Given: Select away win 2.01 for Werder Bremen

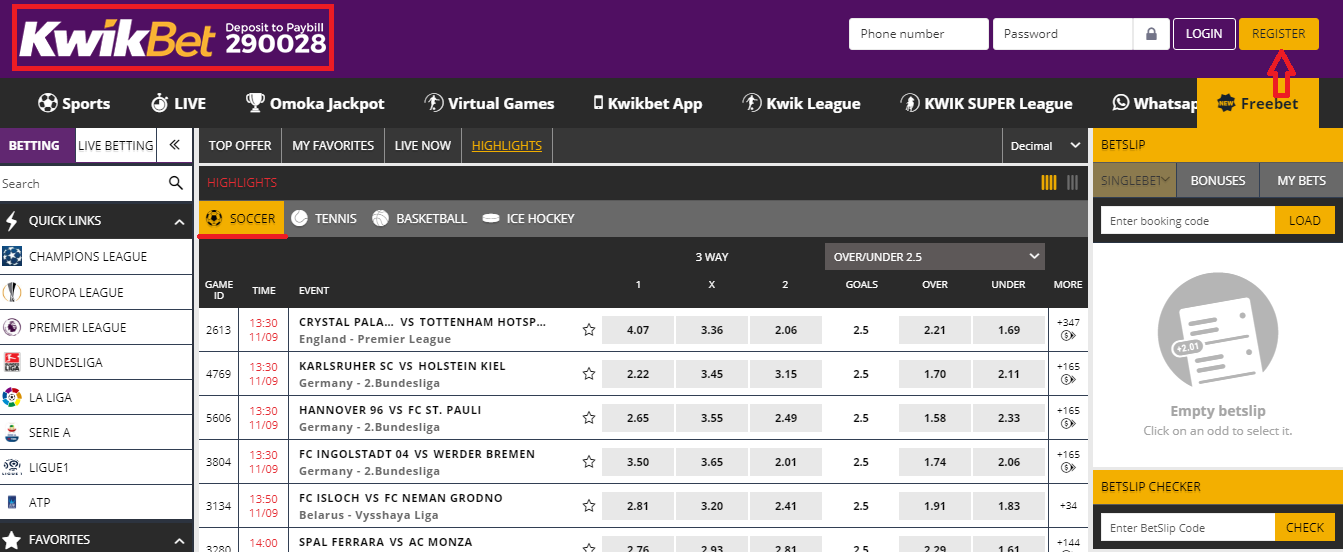Looking at the screenshot, I should coord(785,462).
